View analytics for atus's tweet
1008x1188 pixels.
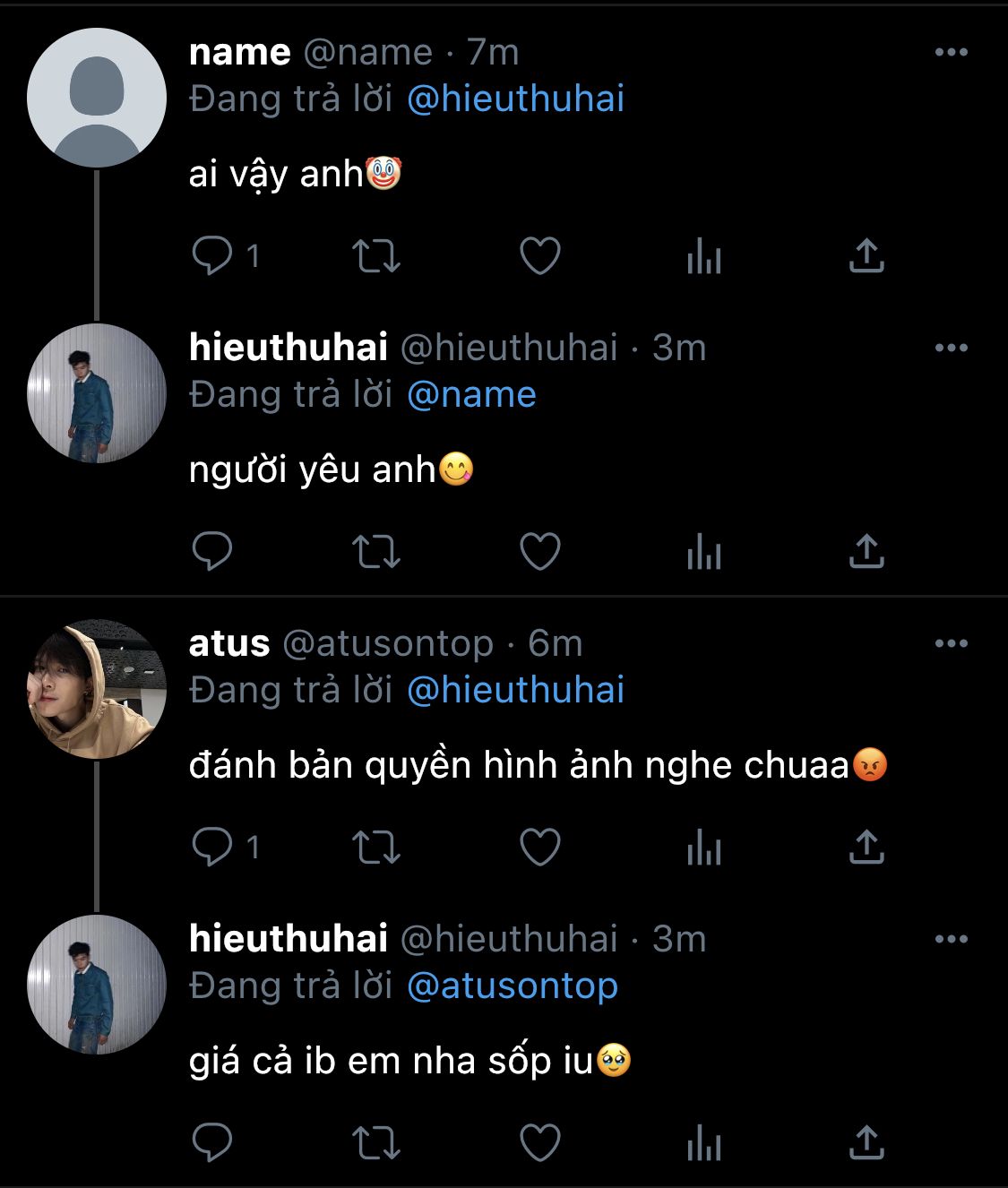[x=703, y=847]
